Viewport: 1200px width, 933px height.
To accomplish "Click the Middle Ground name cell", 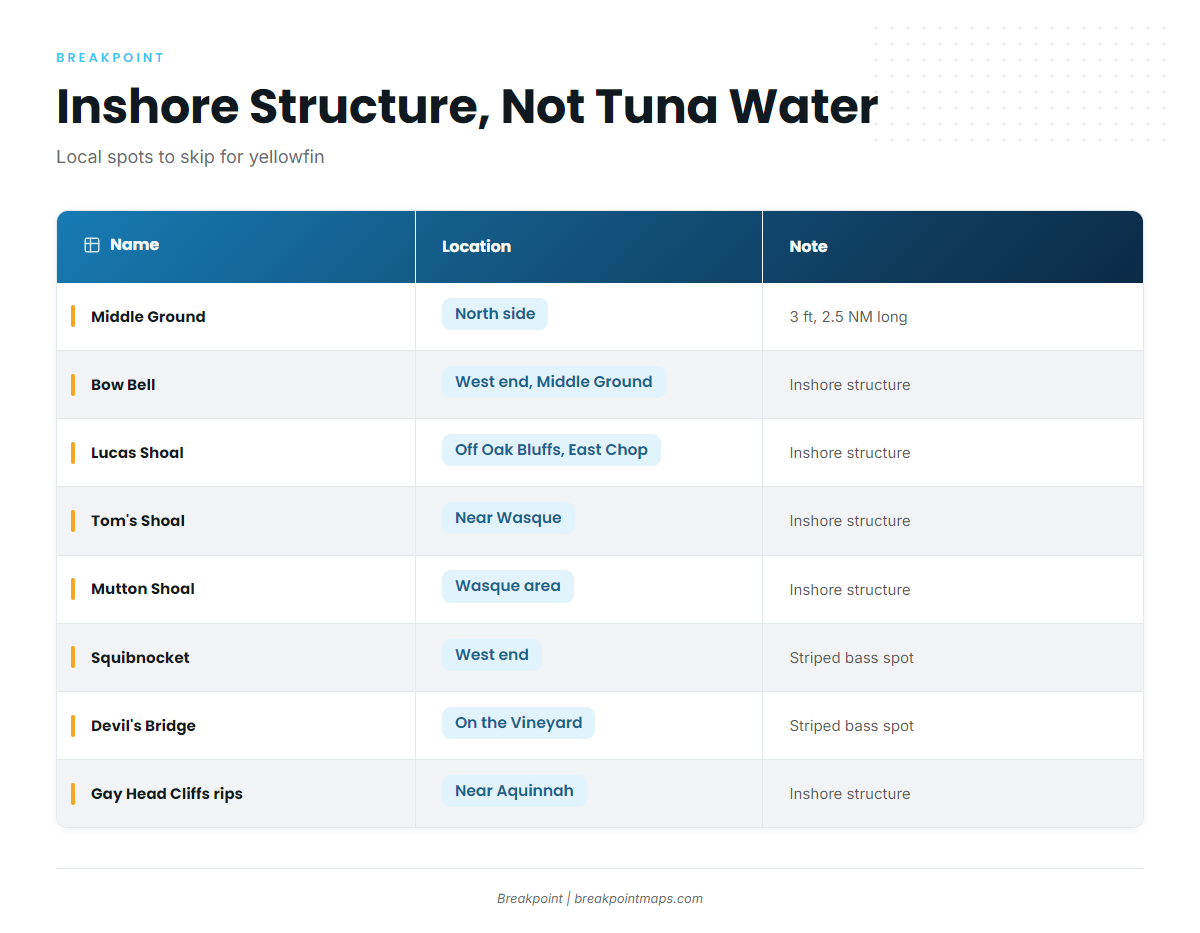I will (236, 317).
